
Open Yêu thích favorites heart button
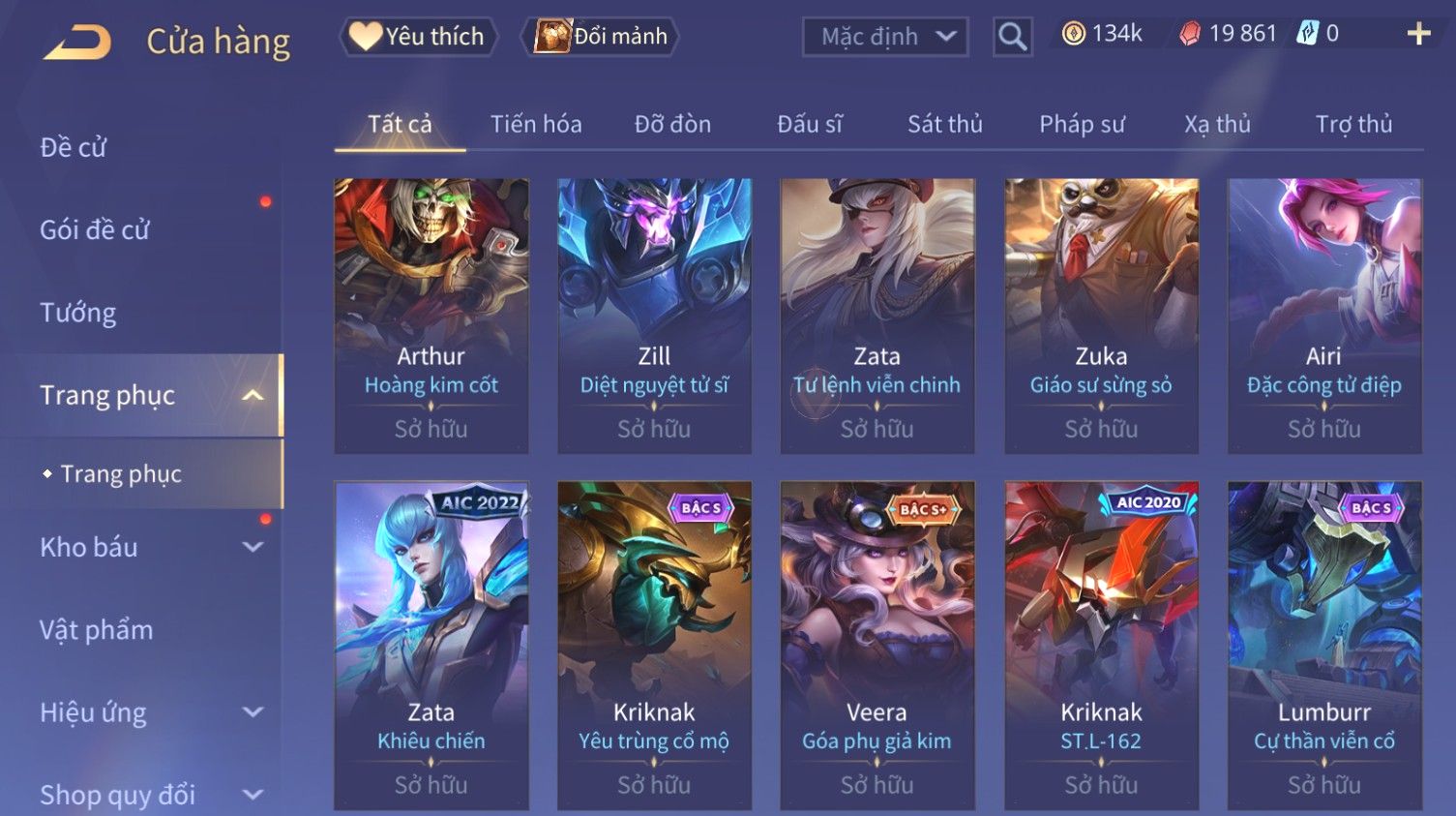418,37
